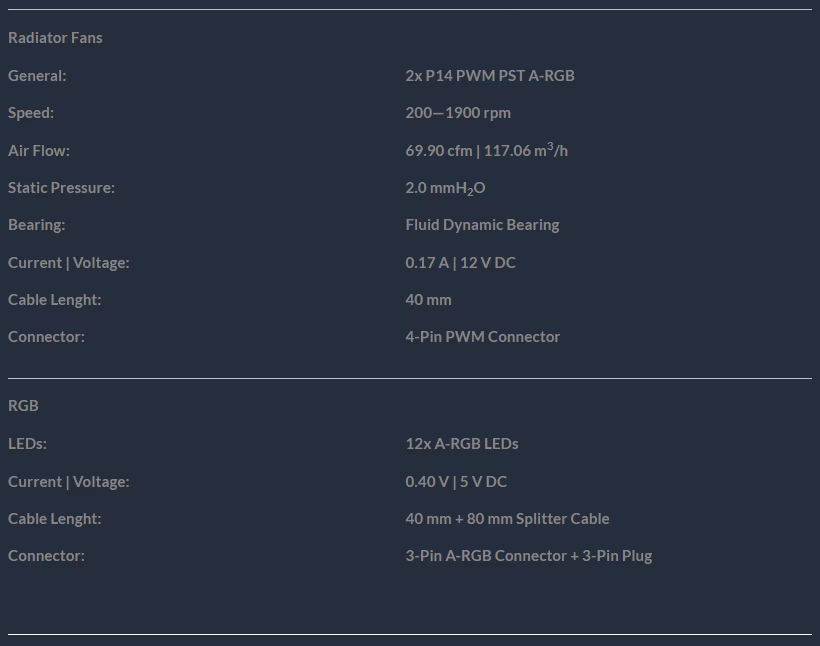Click the 3-Pin A-RGB Connector + 3-Pin Plug text
Screen dimensions: 820x646
point(529,556)
